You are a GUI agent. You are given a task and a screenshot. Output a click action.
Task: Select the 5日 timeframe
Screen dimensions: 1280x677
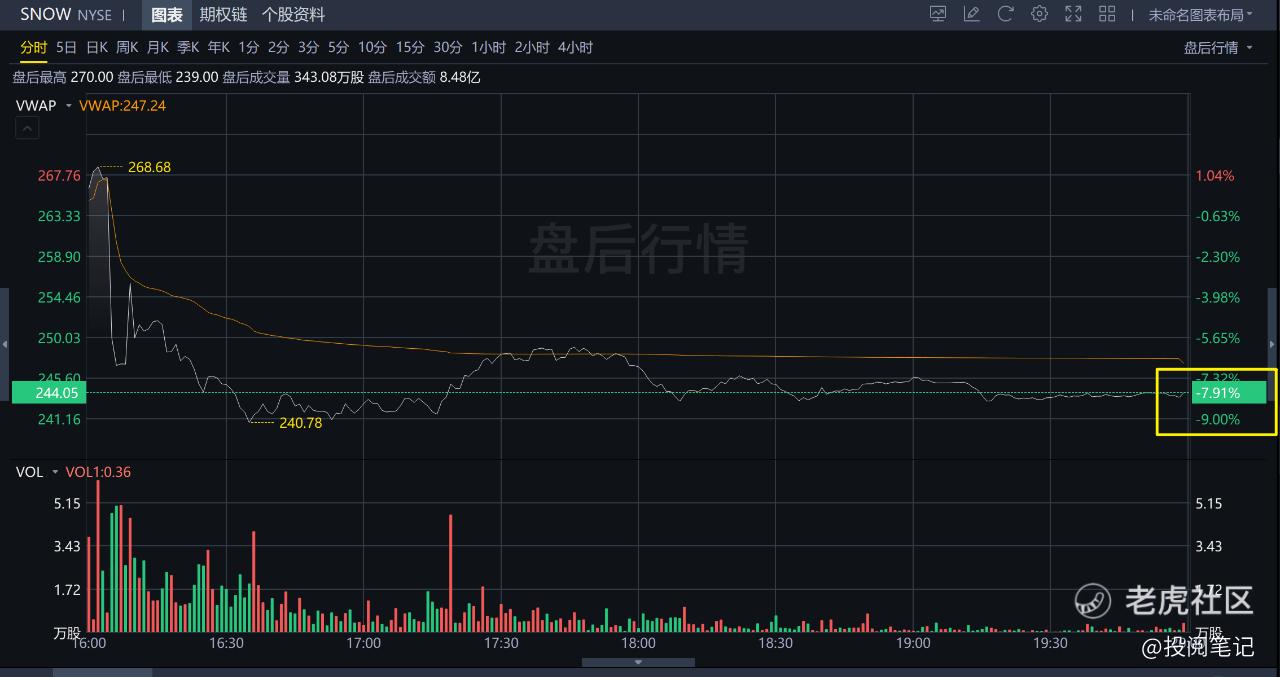tap(67, 47)
